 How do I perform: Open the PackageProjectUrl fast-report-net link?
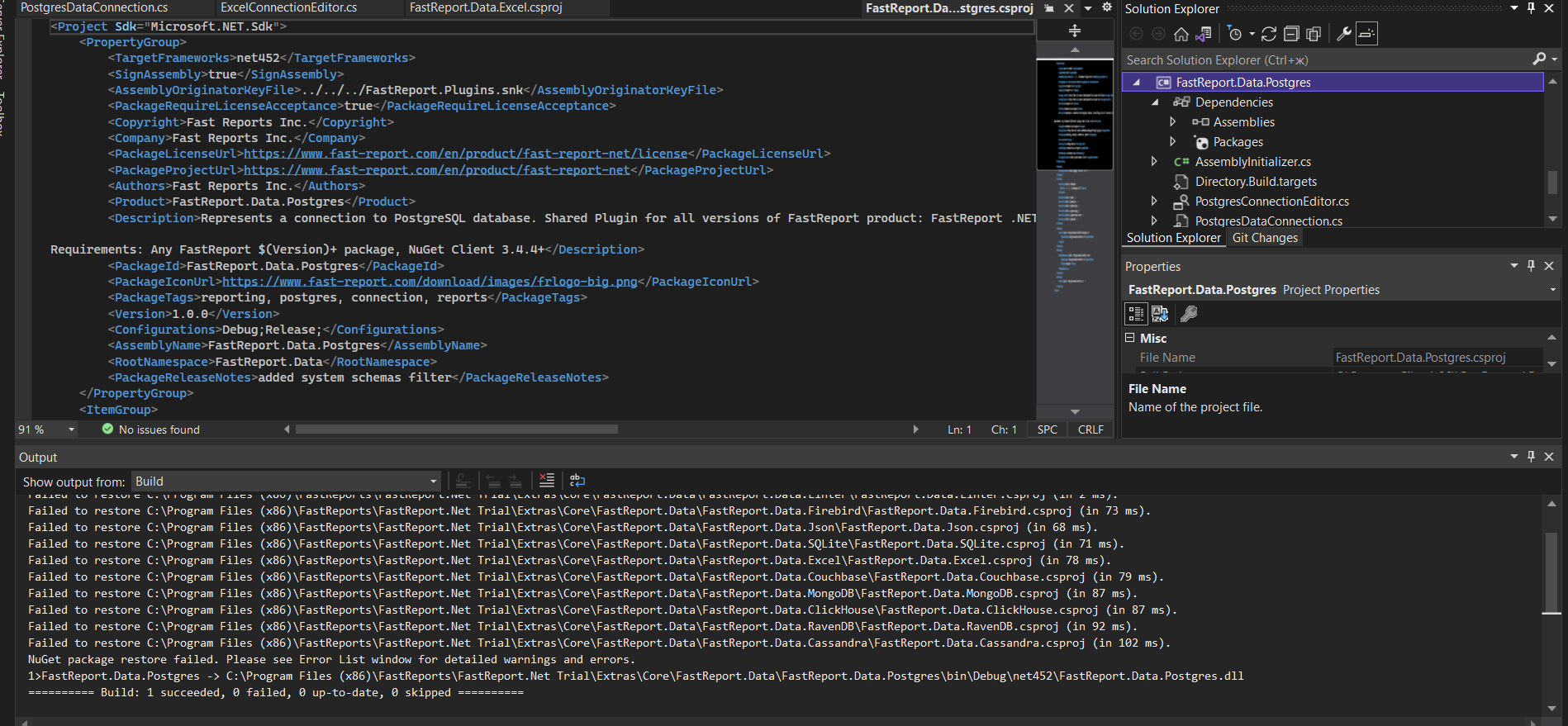click(436, 170)
